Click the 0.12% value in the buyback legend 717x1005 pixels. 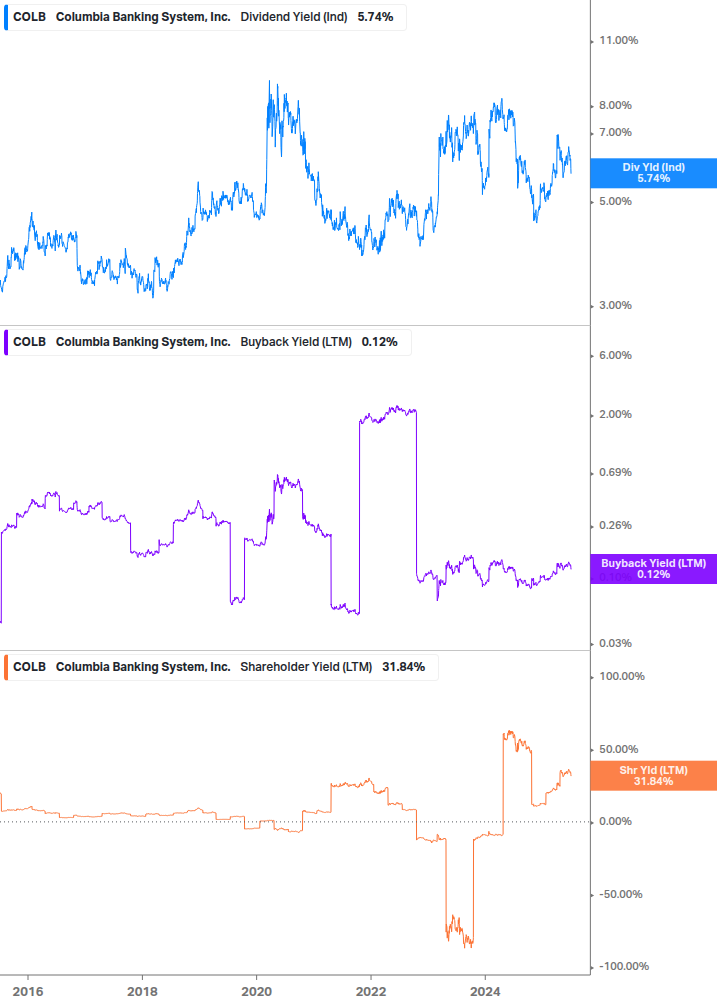(x=379, y=342)
